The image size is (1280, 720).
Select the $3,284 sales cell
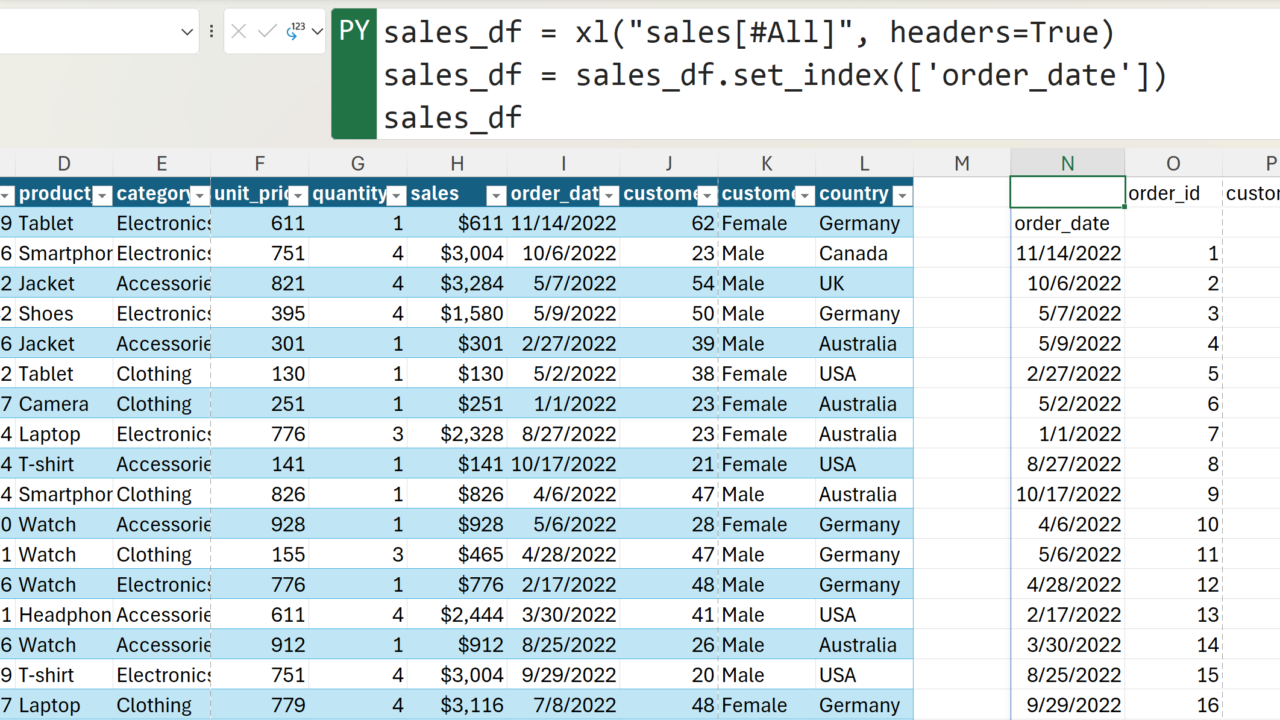click(x=457, y=284)
